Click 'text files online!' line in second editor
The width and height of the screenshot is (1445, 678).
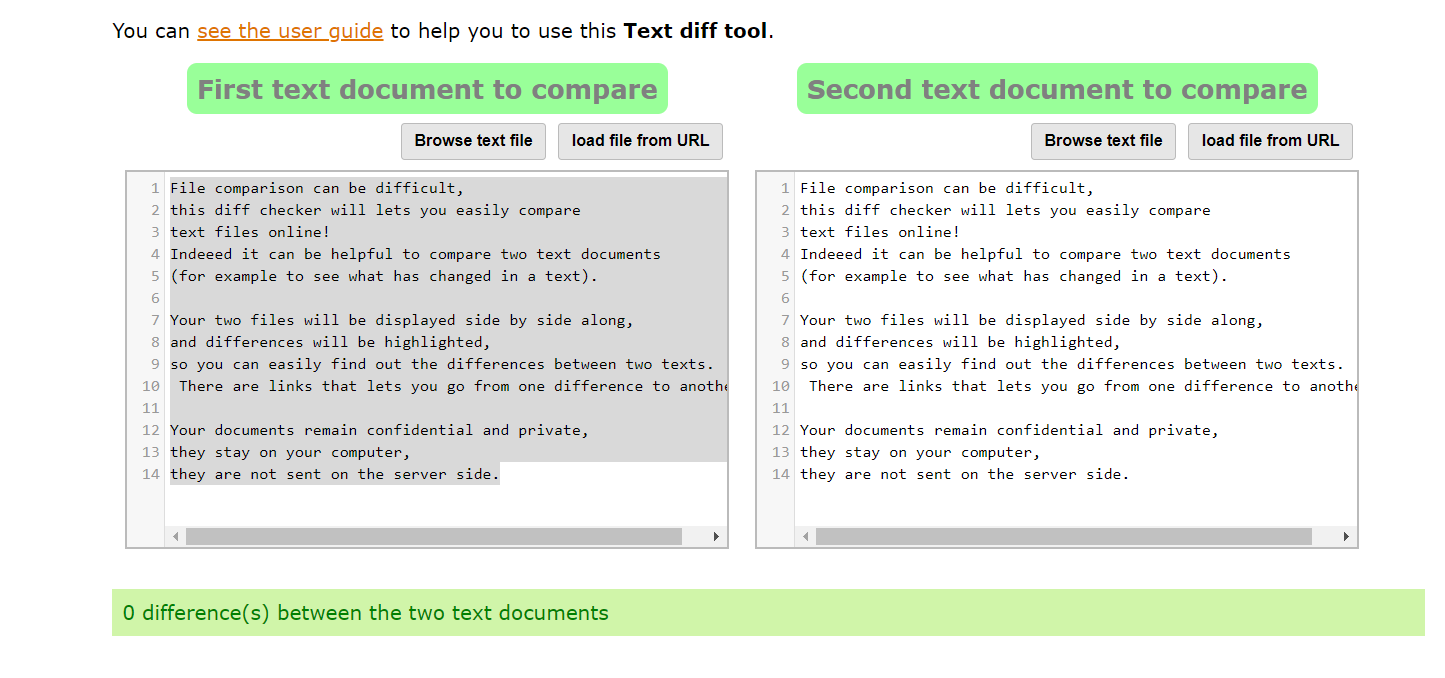pyautogui.click(x=879, y=232)
